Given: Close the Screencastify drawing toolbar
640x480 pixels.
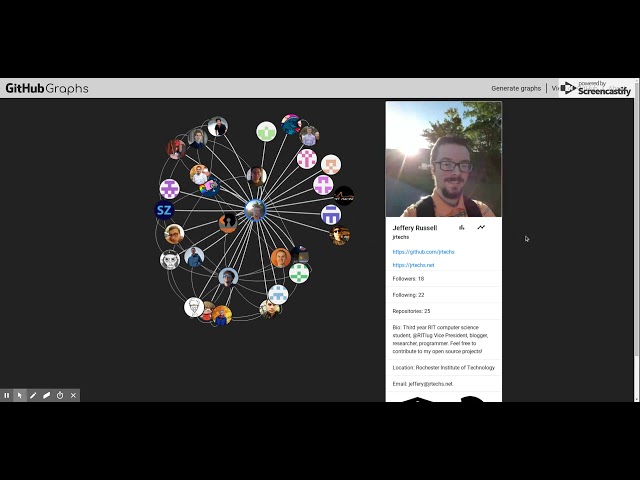Looking at the screenshot, I should pyautogui.click(x=73, y=395).
